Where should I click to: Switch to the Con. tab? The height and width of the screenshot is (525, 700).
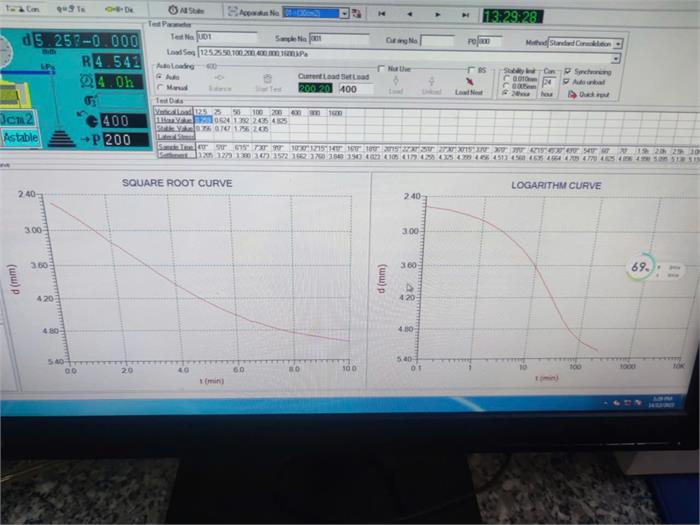[x=26, y=9]
